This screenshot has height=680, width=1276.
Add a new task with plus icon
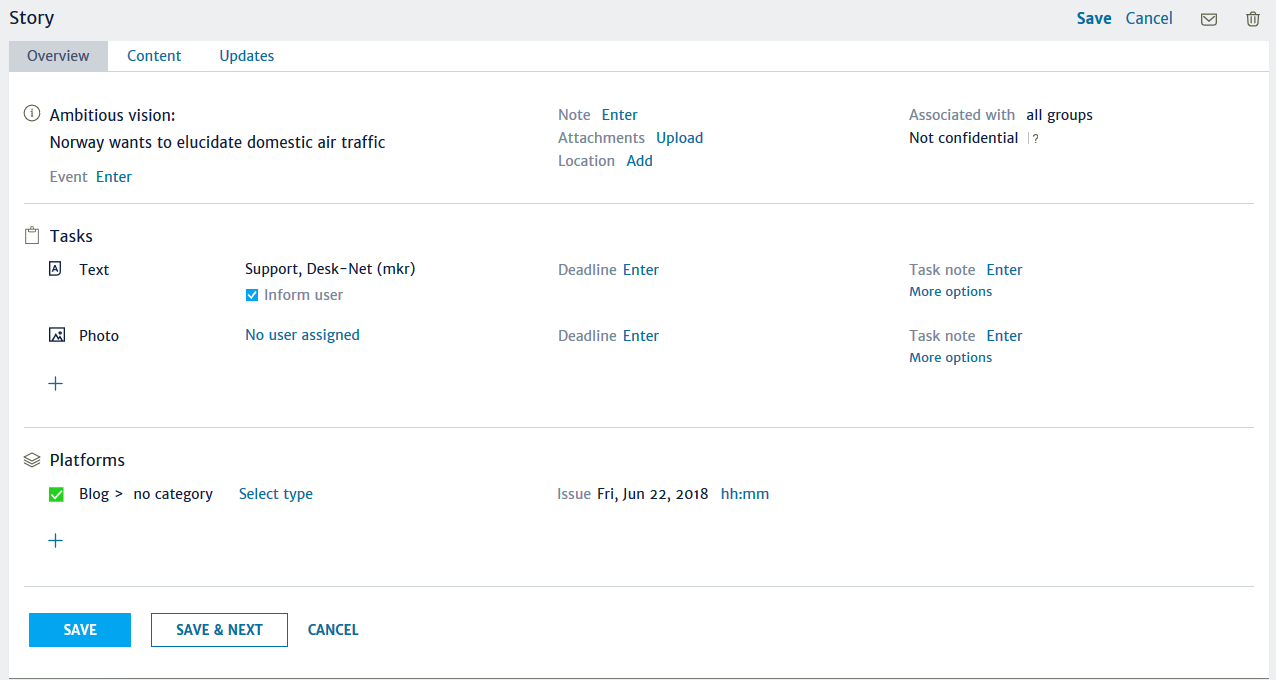click(x=56, y=383)
